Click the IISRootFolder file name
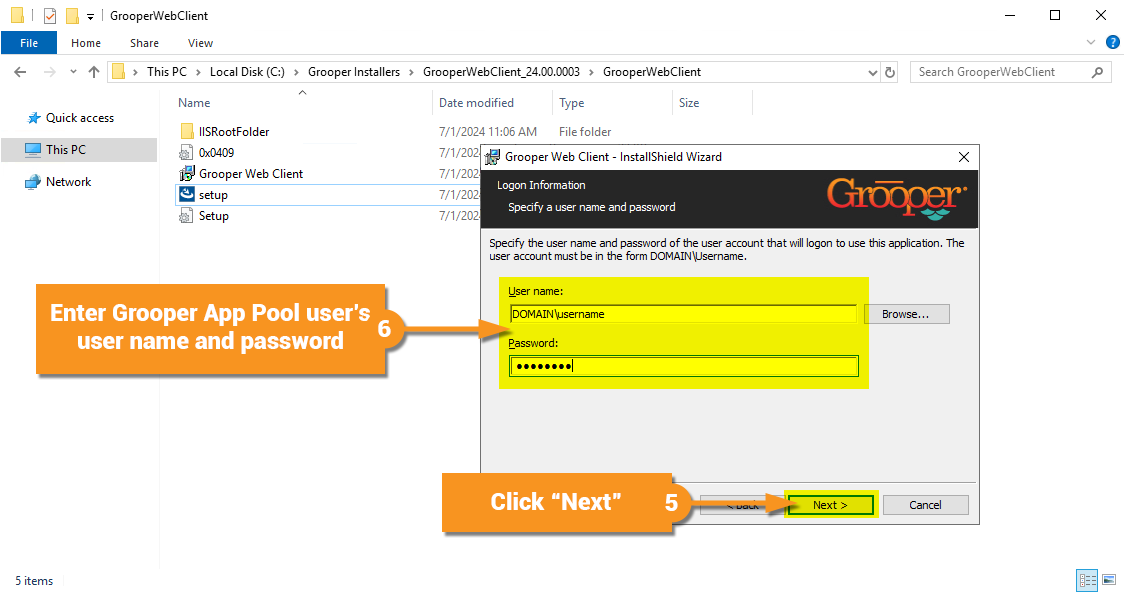 [x=234, y=132]
